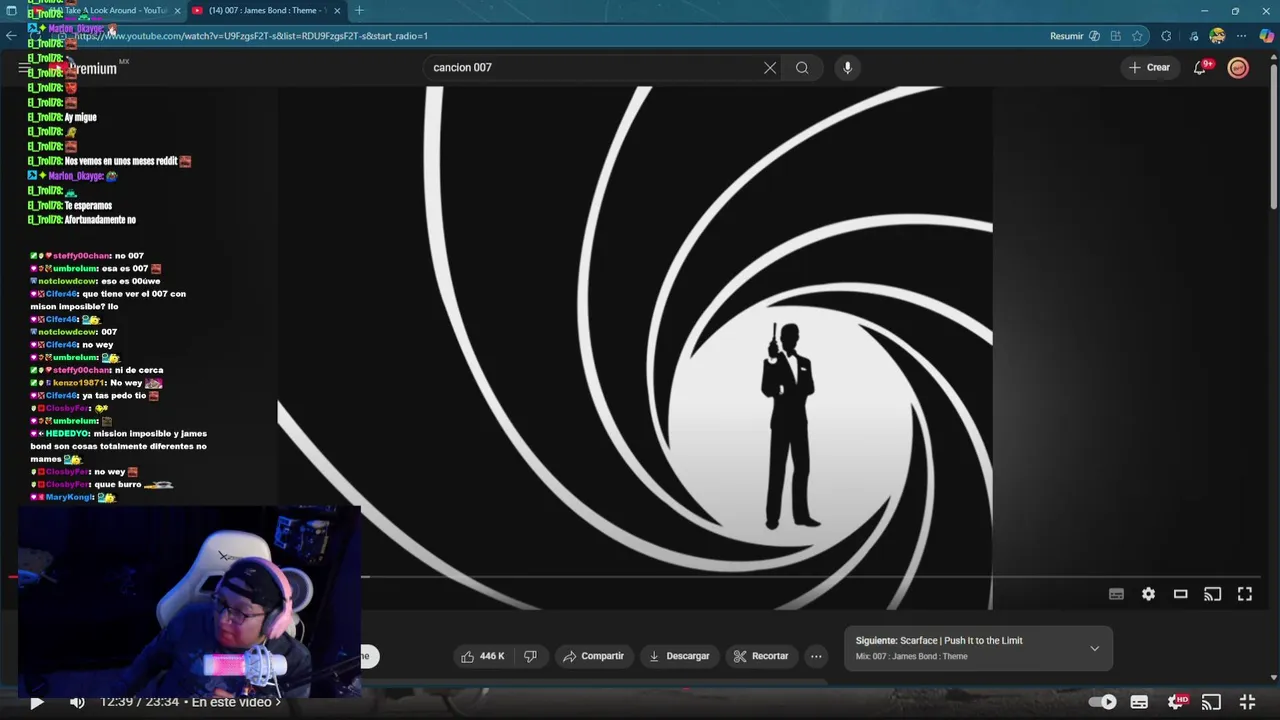1280x720 pixels.
Task: Close the '007 : James Bond' tab
Action: pos(337,10)
